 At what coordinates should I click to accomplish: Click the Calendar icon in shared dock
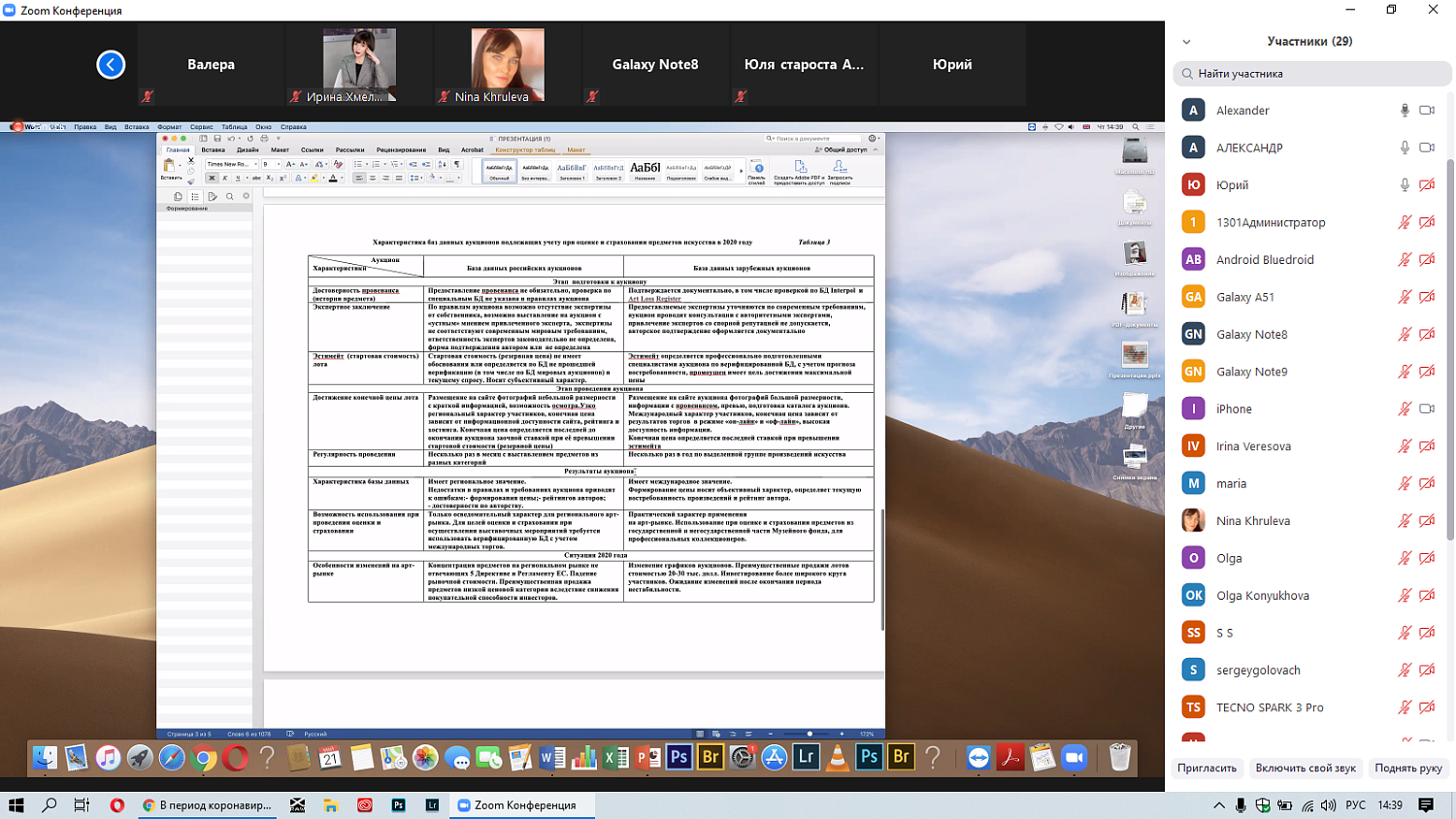coord(330,758)
